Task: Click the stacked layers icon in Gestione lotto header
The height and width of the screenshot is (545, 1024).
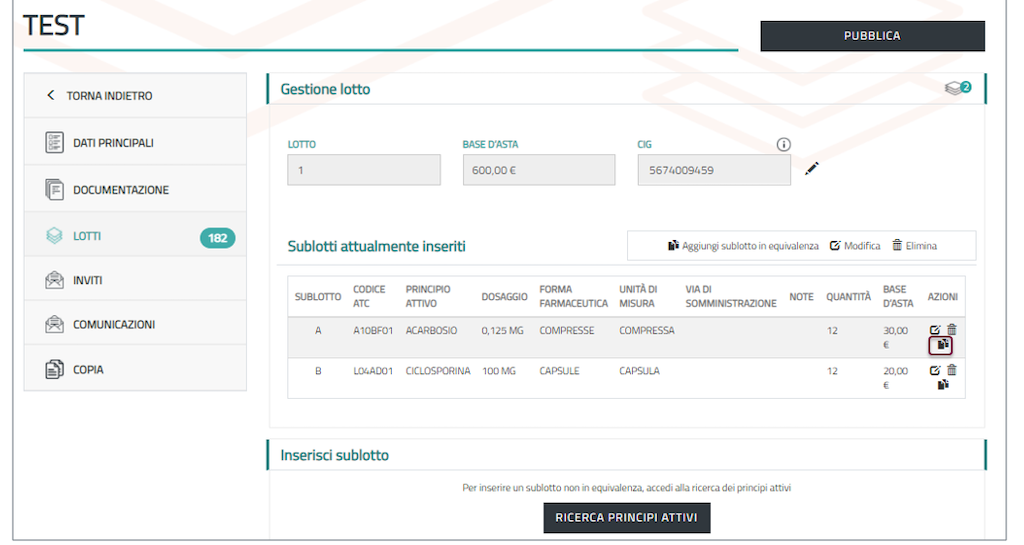Action: click(x=957, y=89)
